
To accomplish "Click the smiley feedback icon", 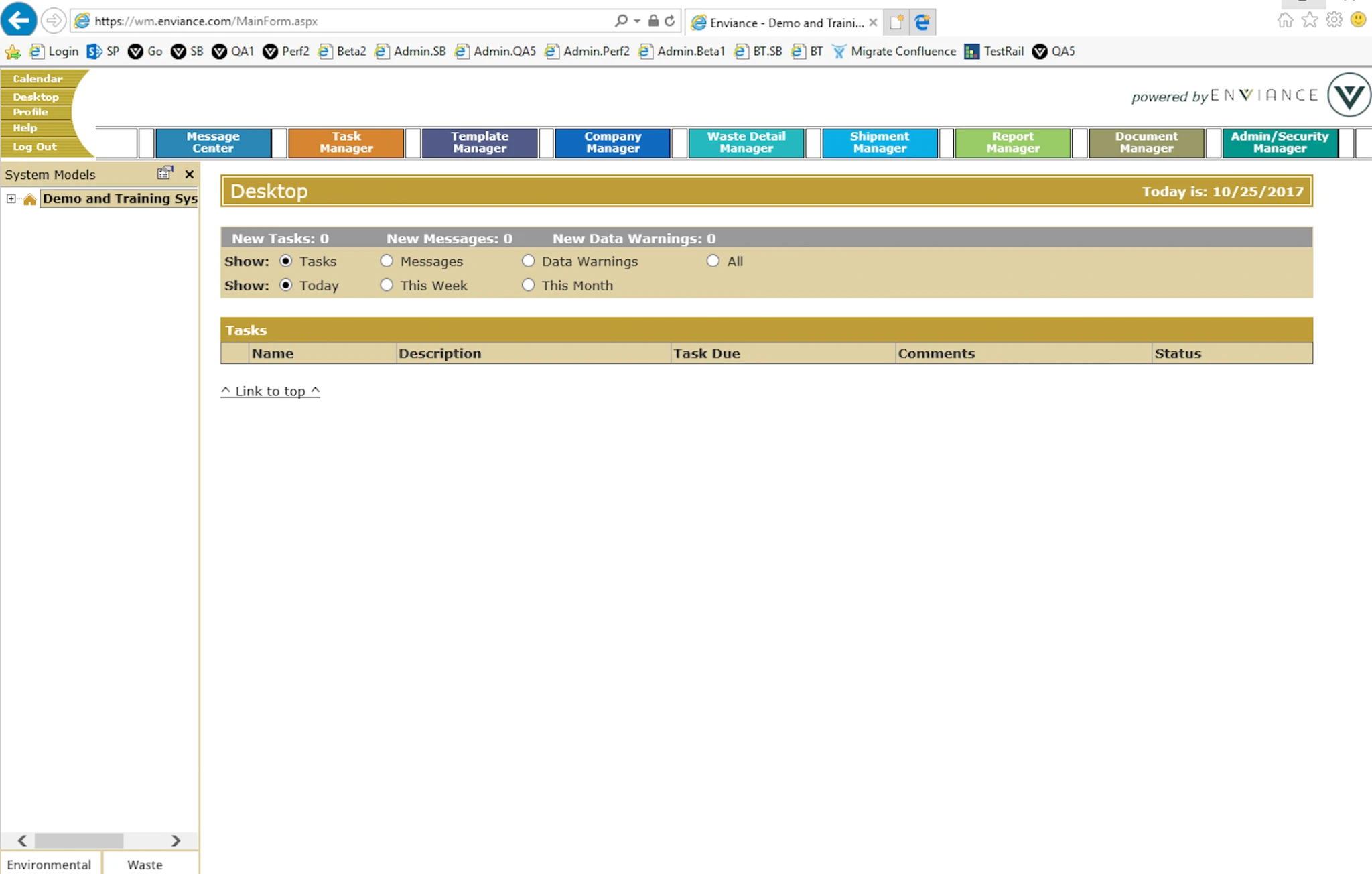I will click(1358, 20).
